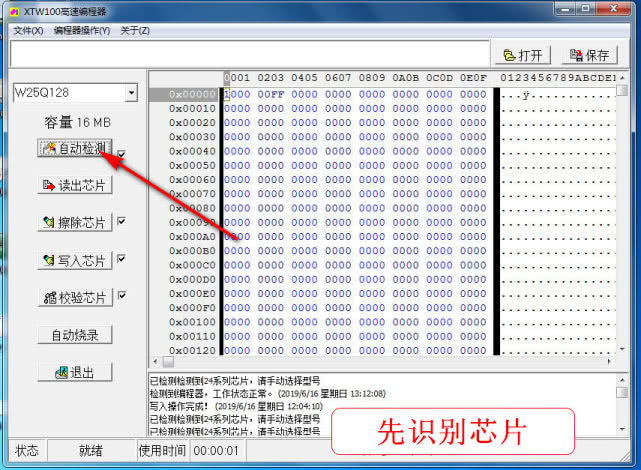641x470 pixels.
Task: Start 自动烧录 auto programming
Action: 74,335
